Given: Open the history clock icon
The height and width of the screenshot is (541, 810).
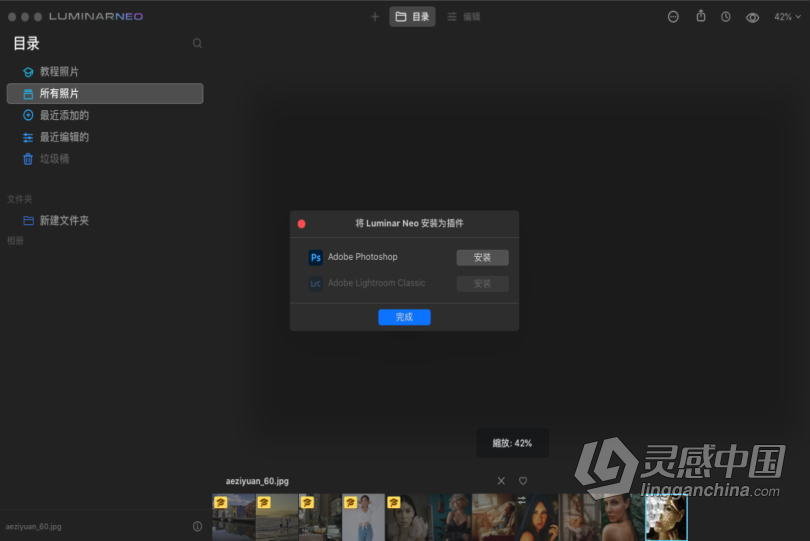Looking at the screenshot, I should click(726, 17).
